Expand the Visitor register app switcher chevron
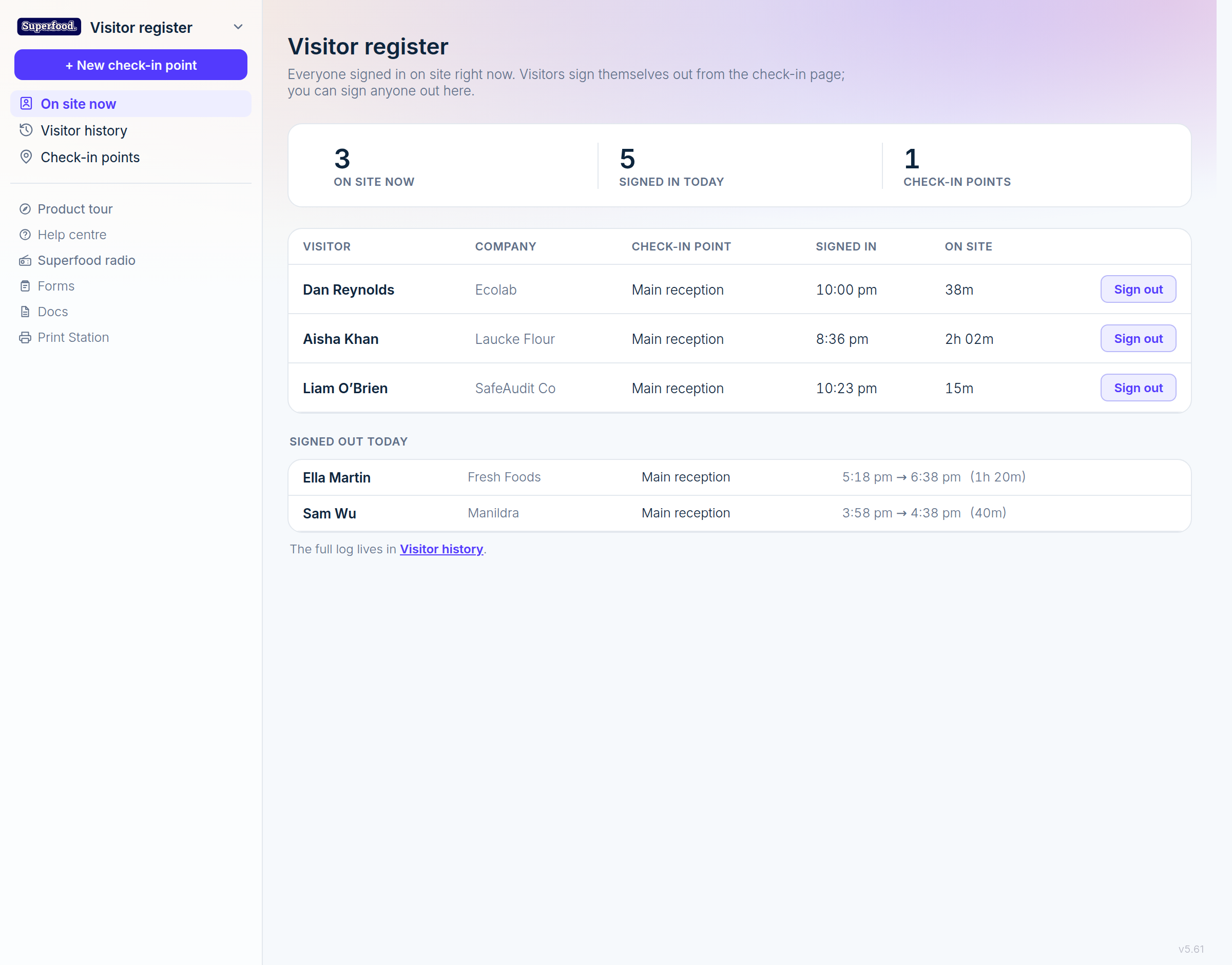The image size is (1232, 965). tap(238, 27)
